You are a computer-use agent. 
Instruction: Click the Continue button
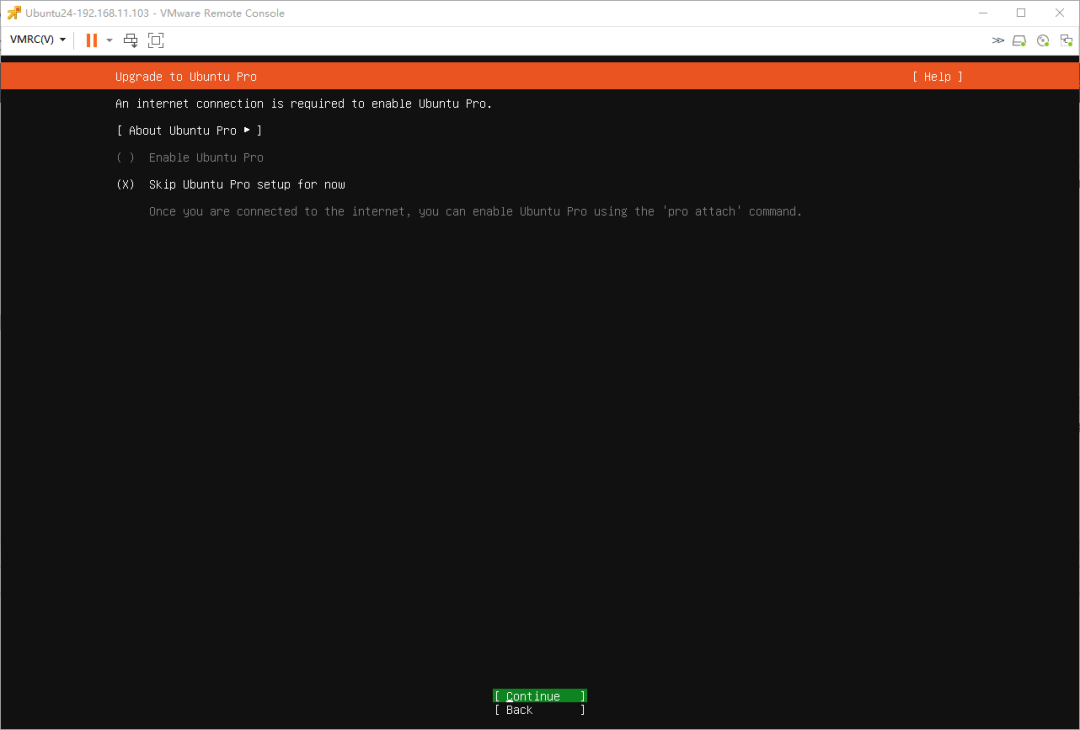pos(540,696)
